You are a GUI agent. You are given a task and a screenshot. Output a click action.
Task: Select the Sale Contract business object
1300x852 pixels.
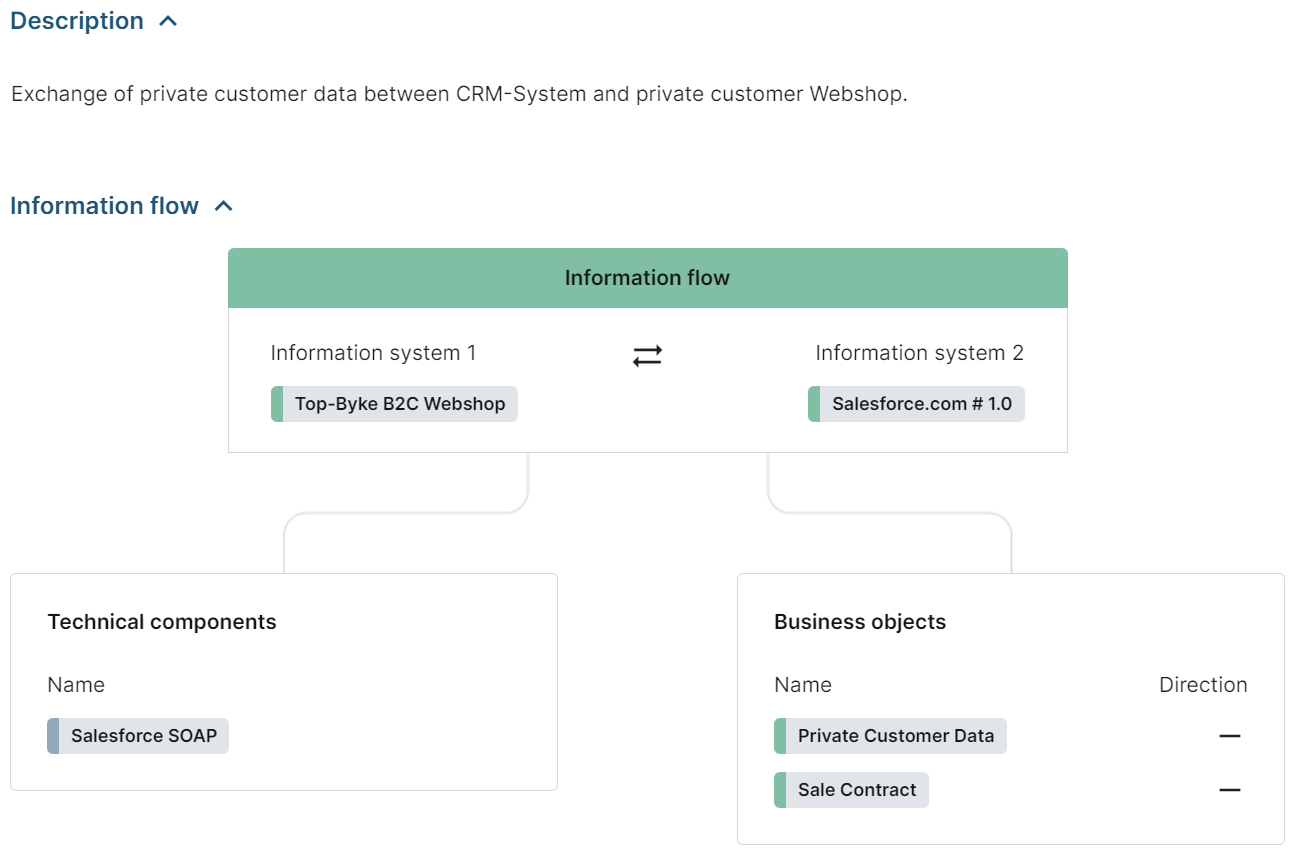coord(856,790)
